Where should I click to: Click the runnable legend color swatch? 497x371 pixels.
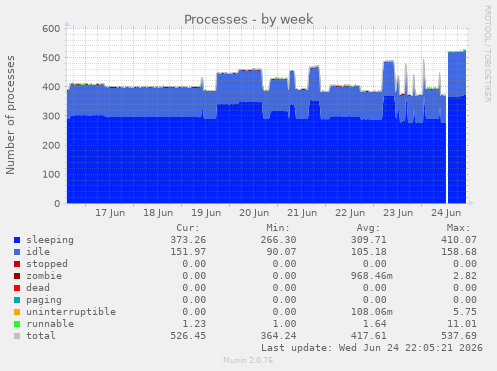(17, 324)
